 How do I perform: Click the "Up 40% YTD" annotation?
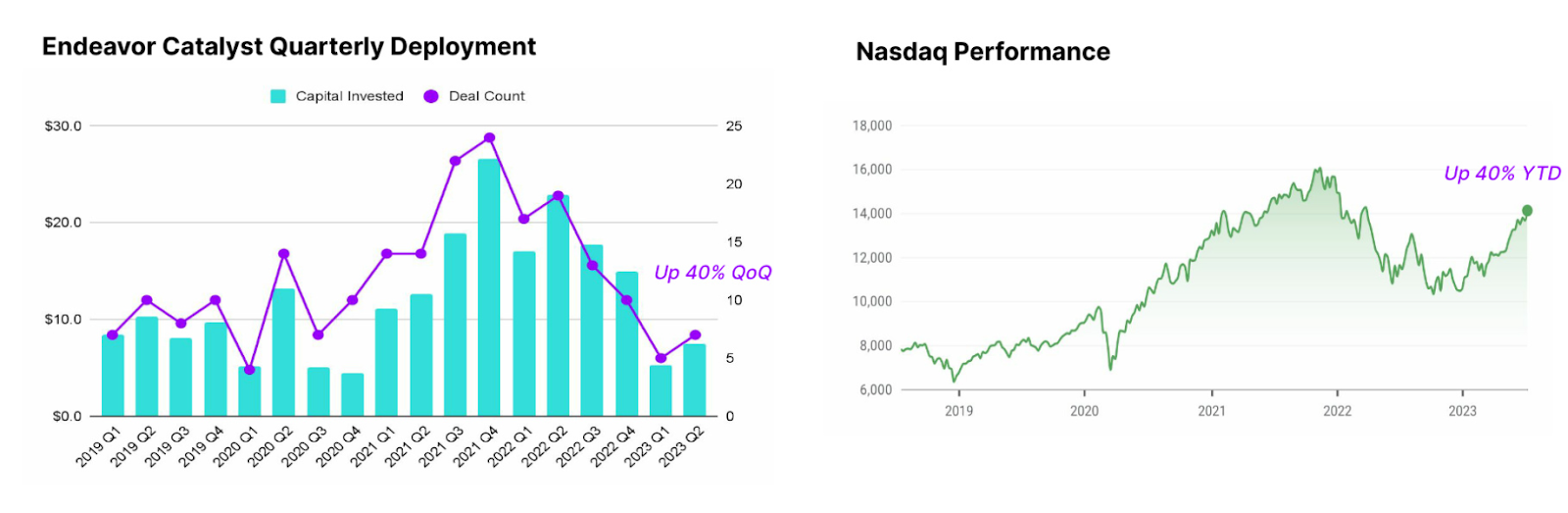pos(1501,174)
